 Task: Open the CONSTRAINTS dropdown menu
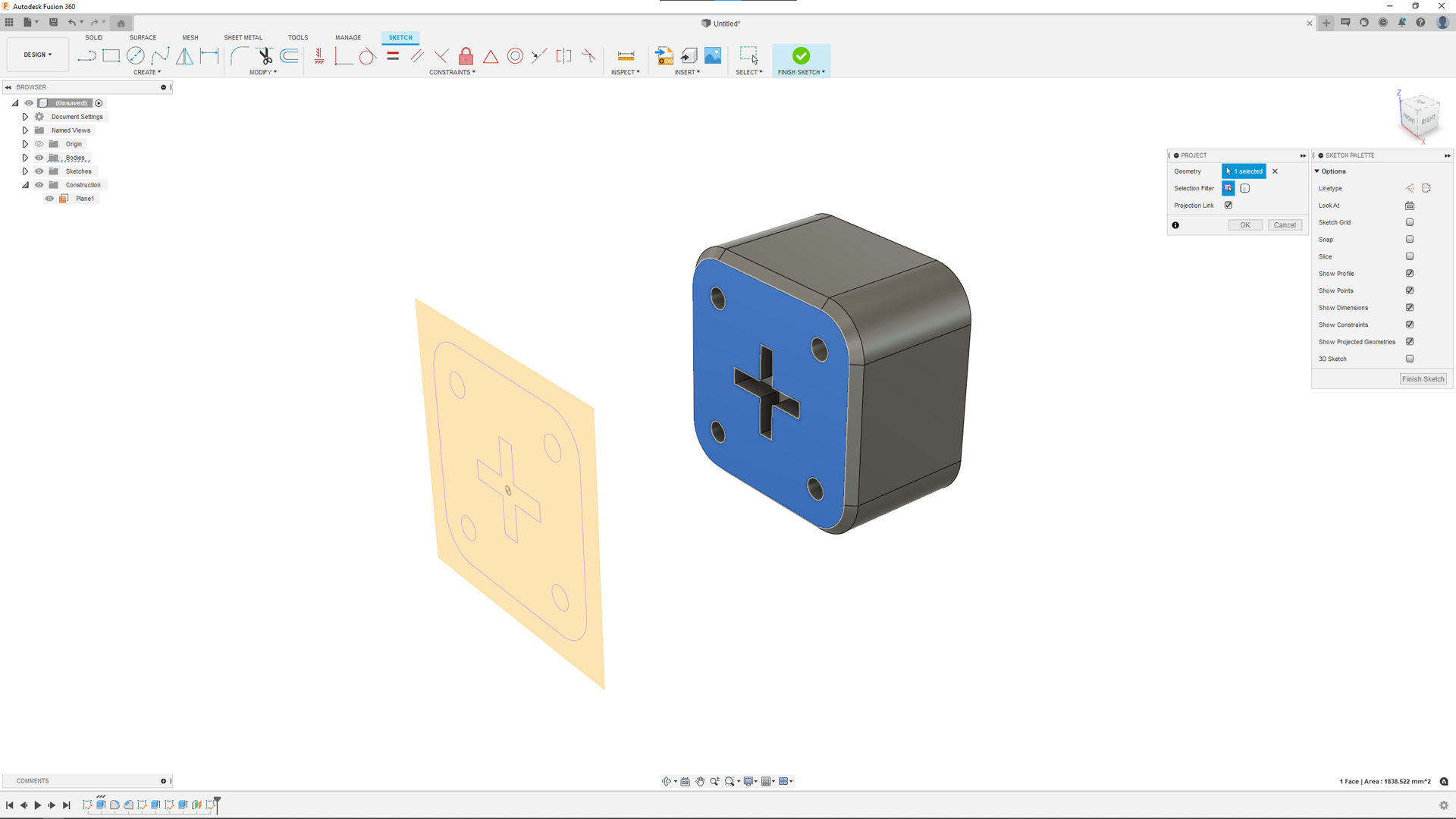(x=452, y=72)
